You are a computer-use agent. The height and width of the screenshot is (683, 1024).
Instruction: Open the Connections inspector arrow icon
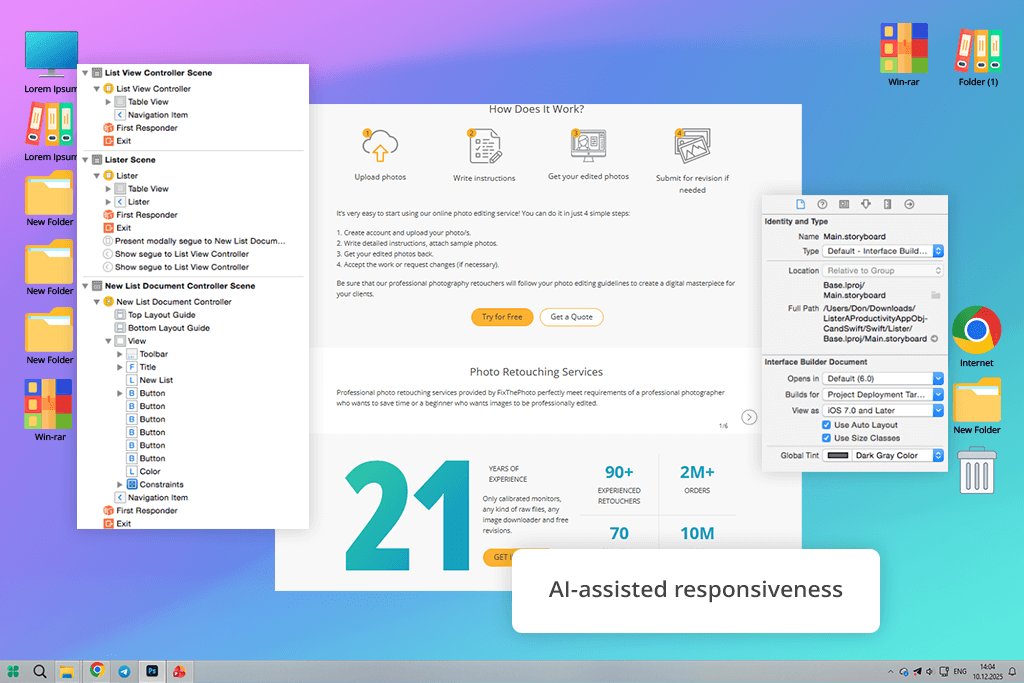pyautogui.click(x=909, y=204)
